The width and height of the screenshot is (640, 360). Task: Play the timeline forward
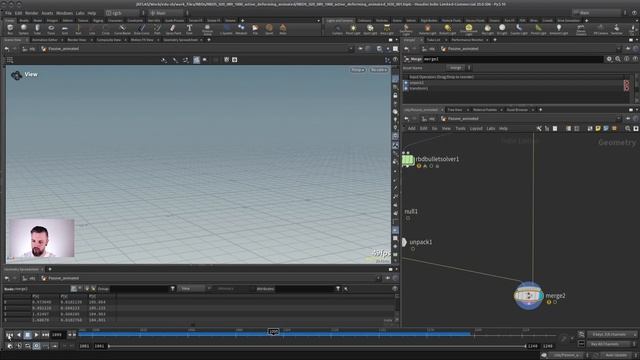click(36, 335)
